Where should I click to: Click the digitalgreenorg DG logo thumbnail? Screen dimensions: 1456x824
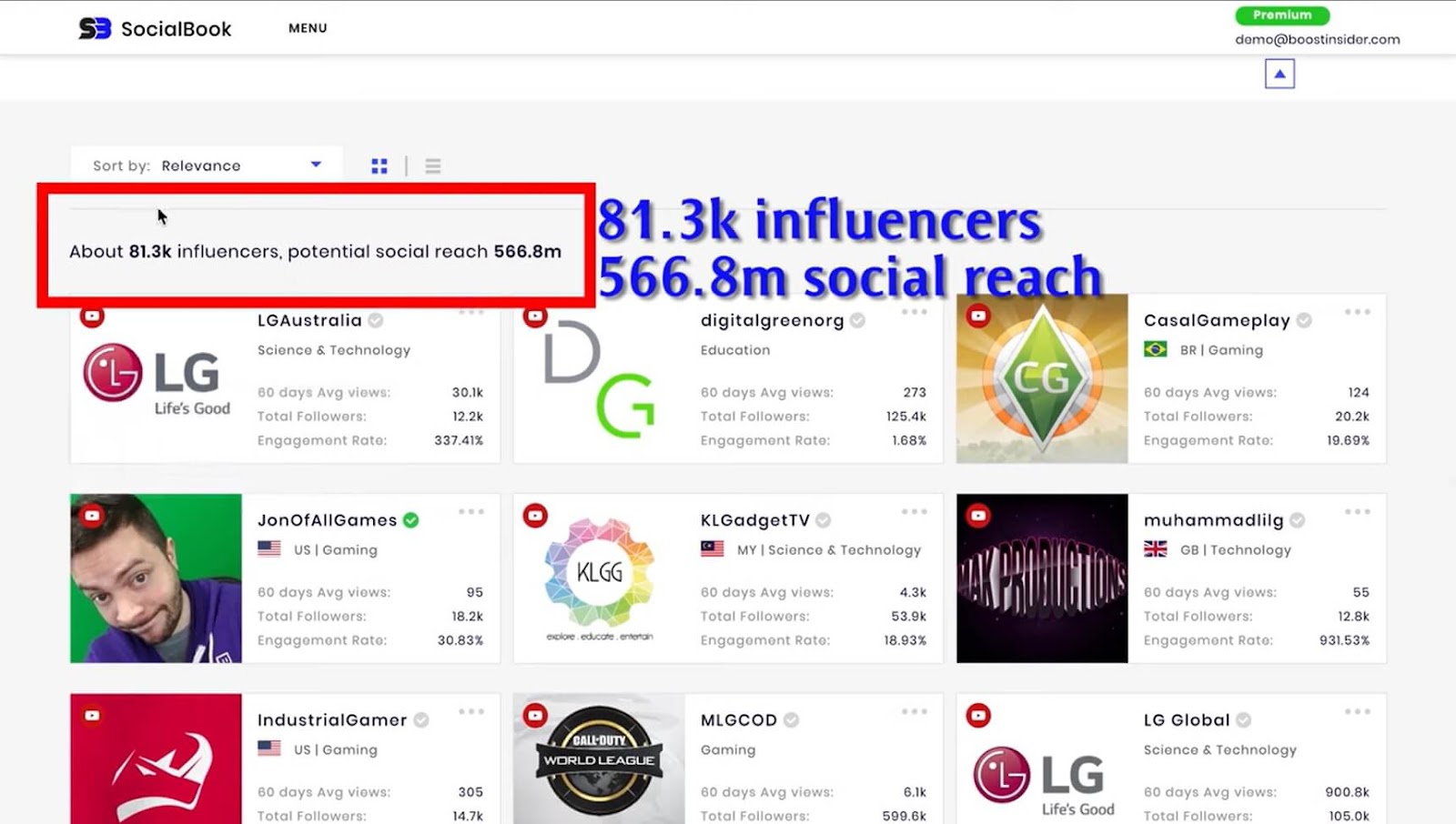[x=599, y=378]
